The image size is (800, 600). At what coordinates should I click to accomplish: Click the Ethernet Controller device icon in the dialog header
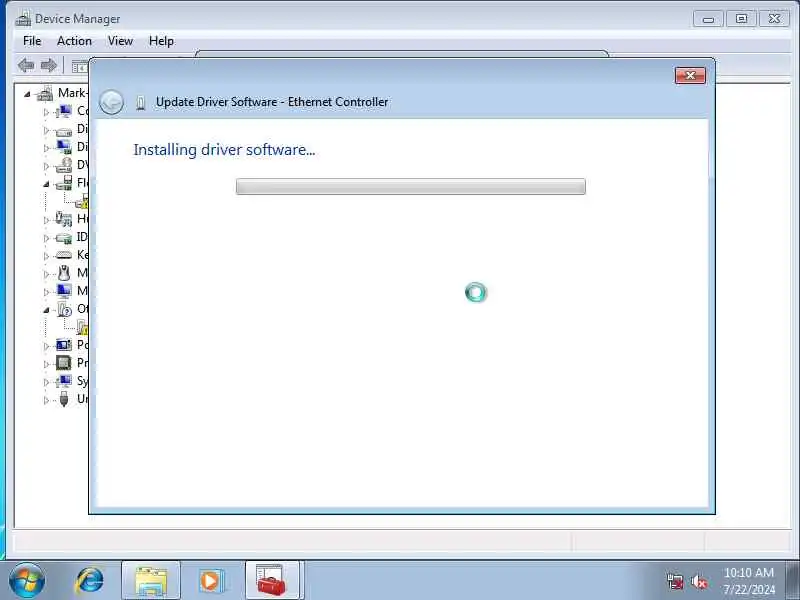141,103
